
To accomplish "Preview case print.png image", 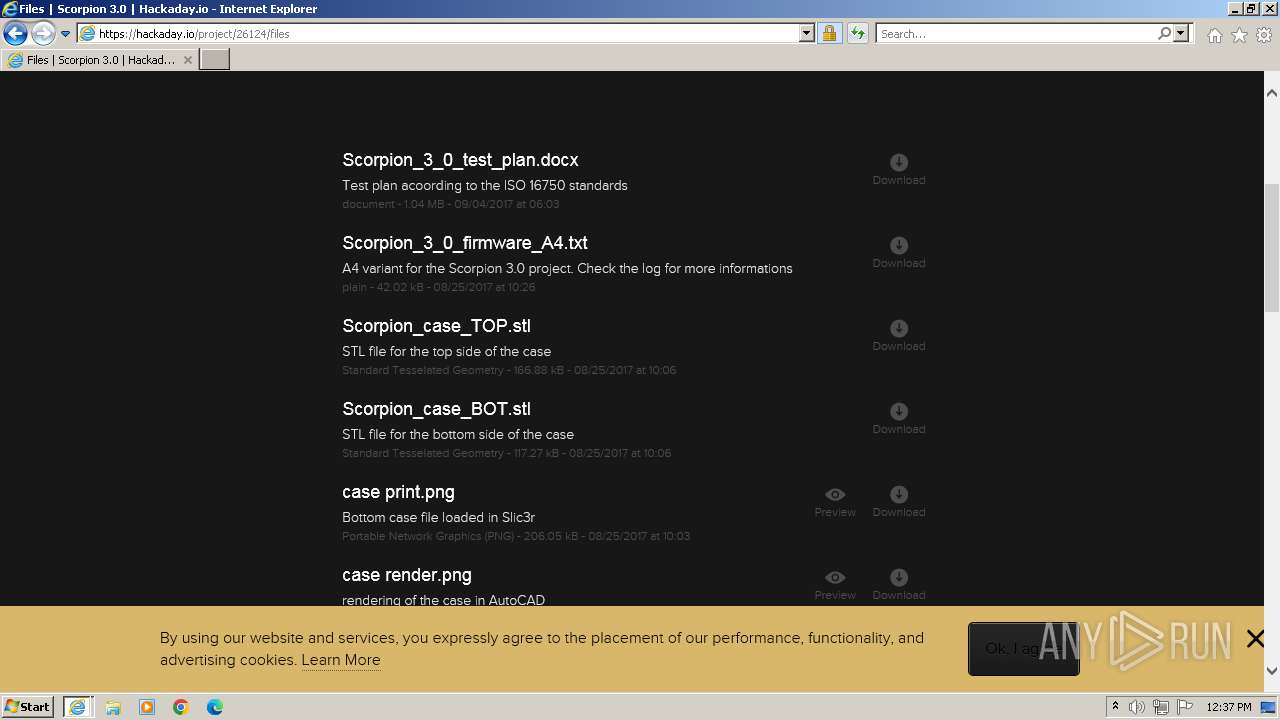I will [x=835, y=502].
